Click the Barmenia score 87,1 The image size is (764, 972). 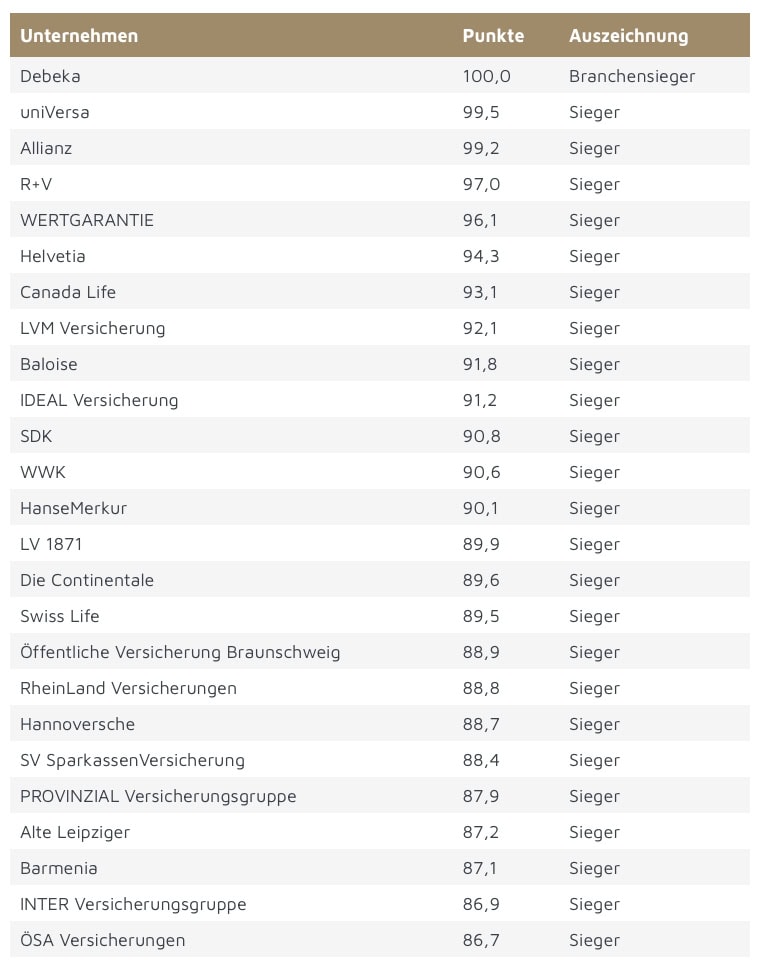click(x=480, y=868)
